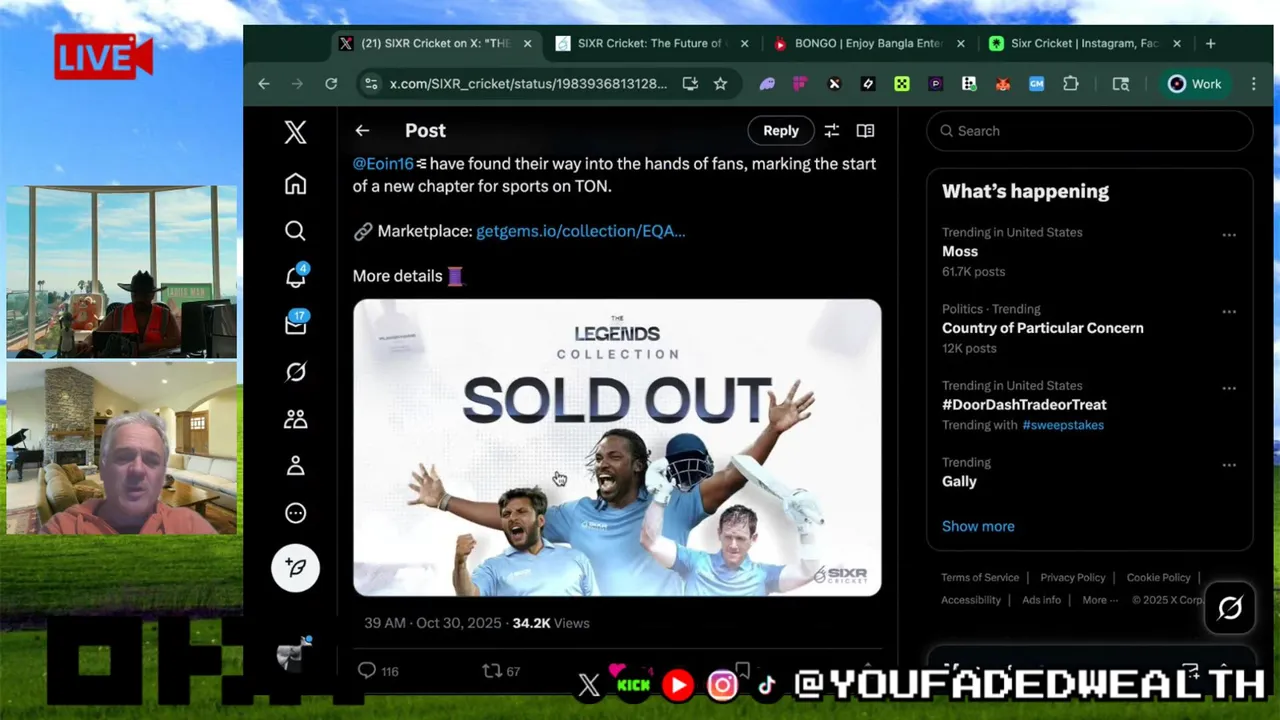Click the 34.2K Views count
The width and height of the screenshot is (1280, 720).
(x=551, y=623)
